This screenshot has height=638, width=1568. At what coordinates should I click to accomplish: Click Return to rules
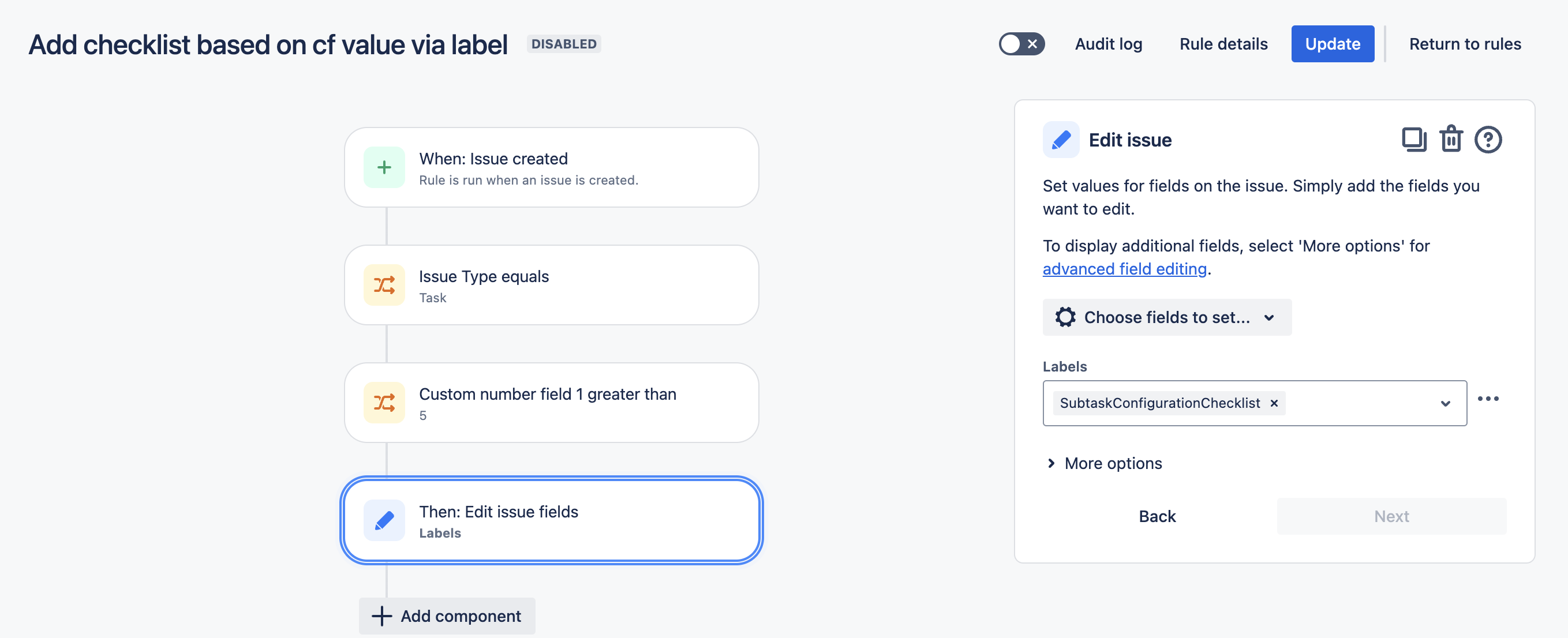pos(1465,44)
